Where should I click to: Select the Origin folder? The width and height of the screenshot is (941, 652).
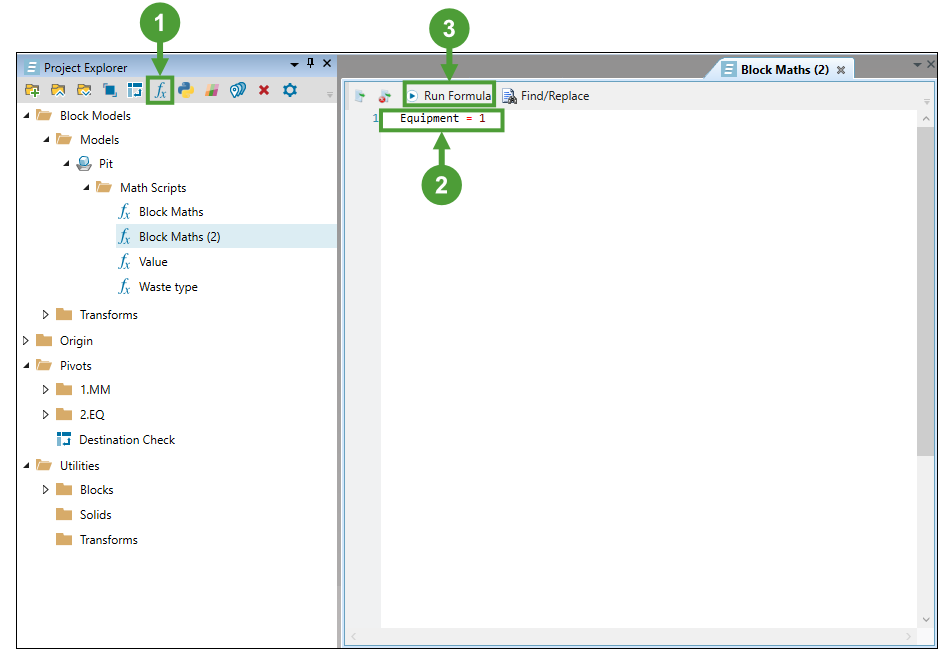click(x=76, y=340)
